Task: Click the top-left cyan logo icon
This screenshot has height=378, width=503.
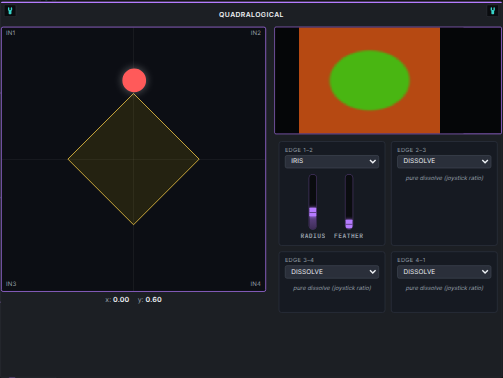Action: (10, 11)
